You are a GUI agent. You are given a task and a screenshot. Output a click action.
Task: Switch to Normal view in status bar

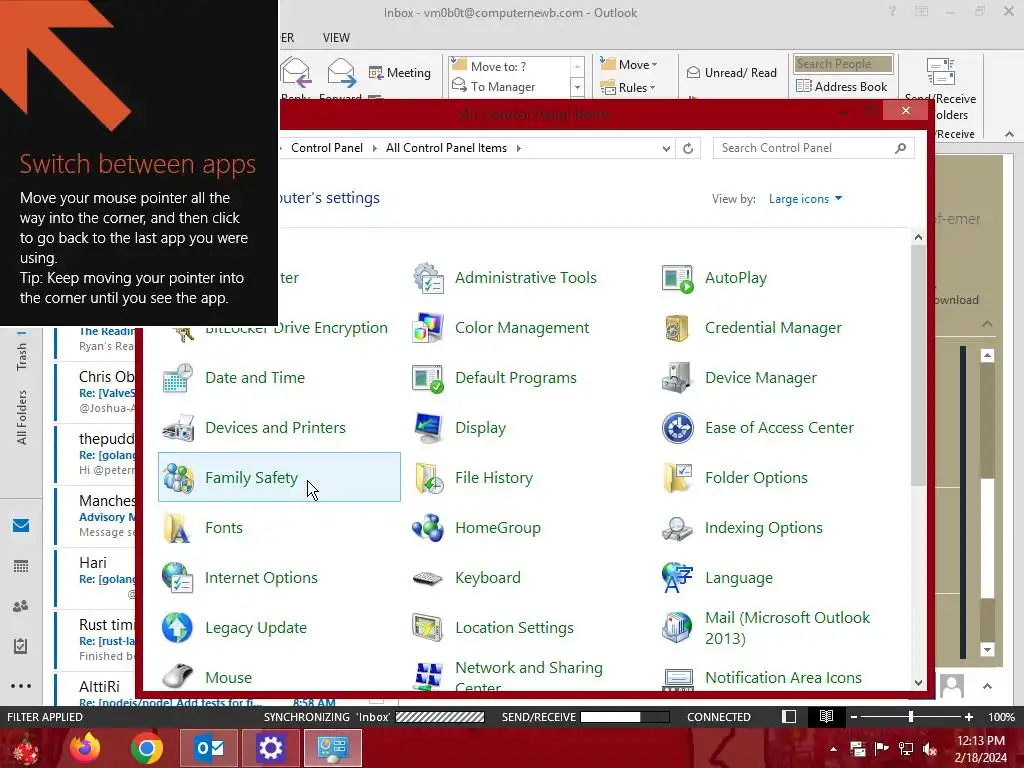point(789,717)
